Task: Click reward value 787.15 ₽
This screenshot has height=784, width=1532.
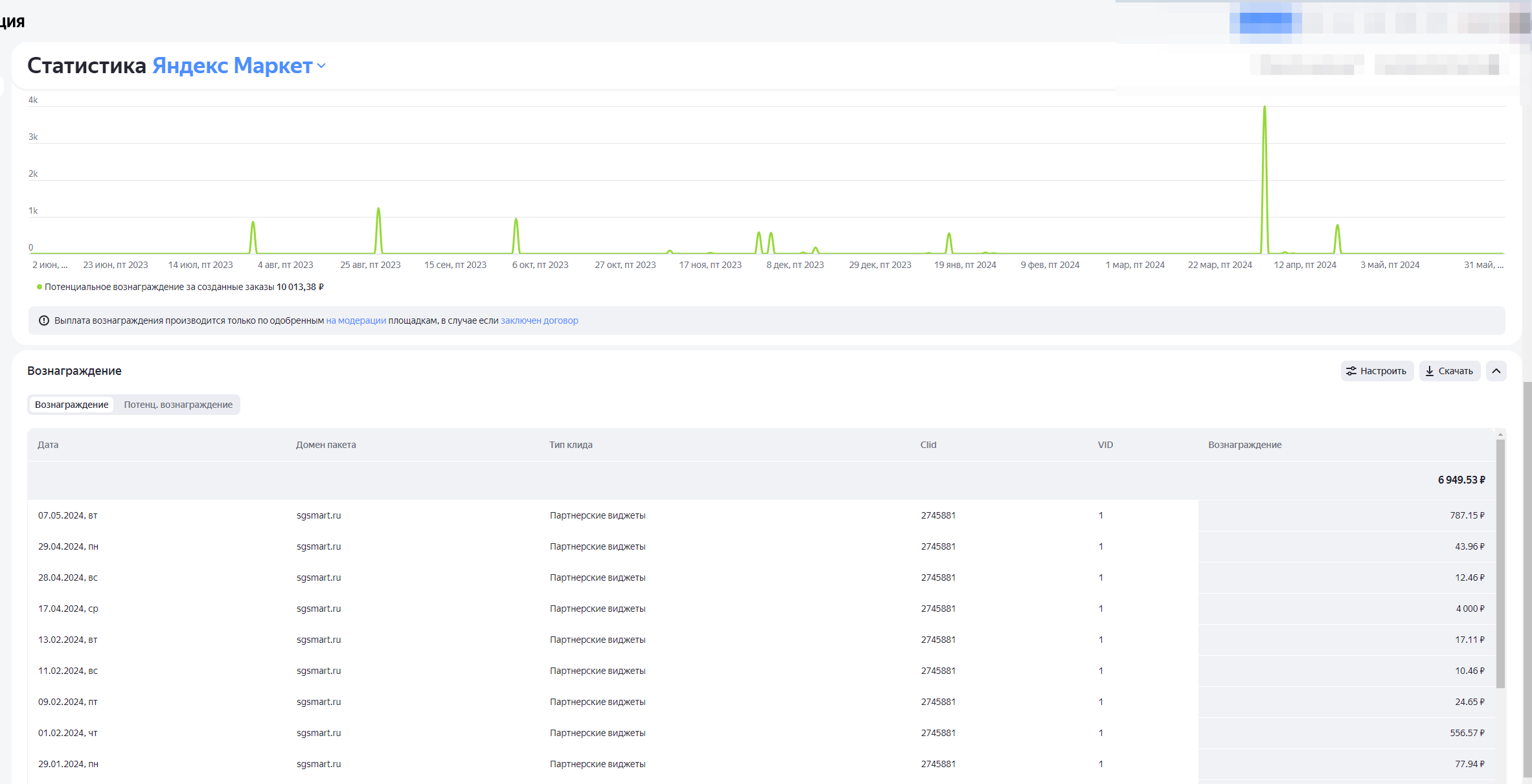Action: coord(1467,515)
